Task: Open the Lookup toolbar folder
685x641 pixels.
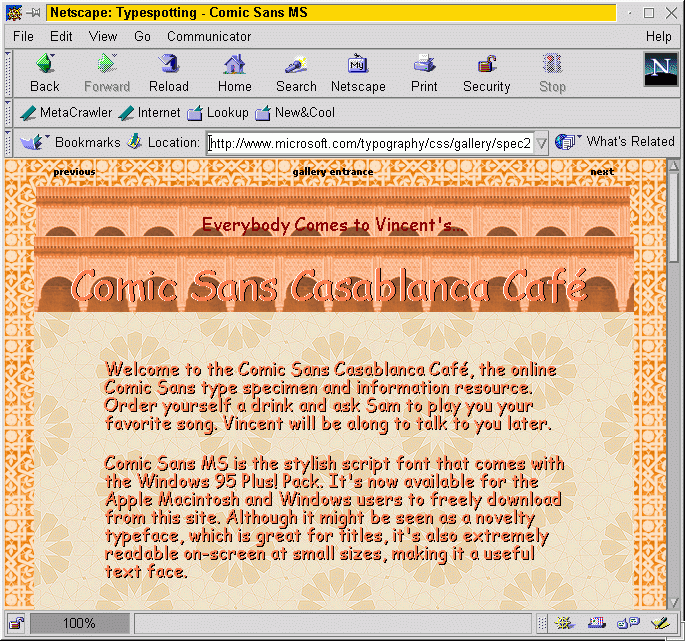Action: pos(218,113)
